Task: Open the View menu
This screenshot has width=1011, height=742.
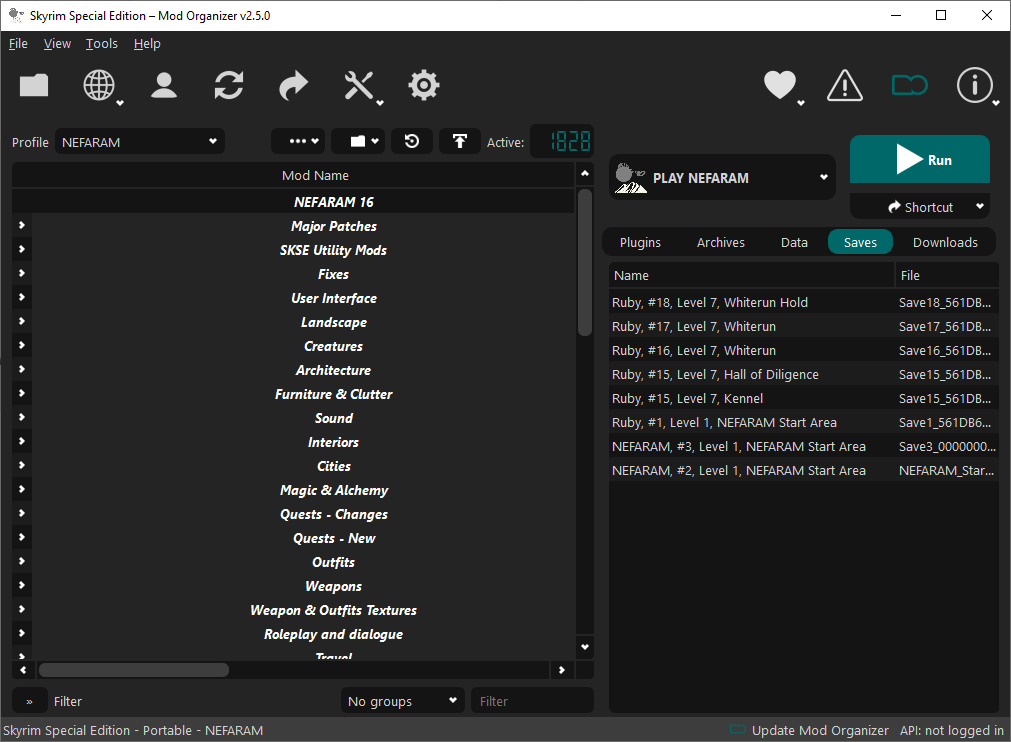Action: click(57, 43)
